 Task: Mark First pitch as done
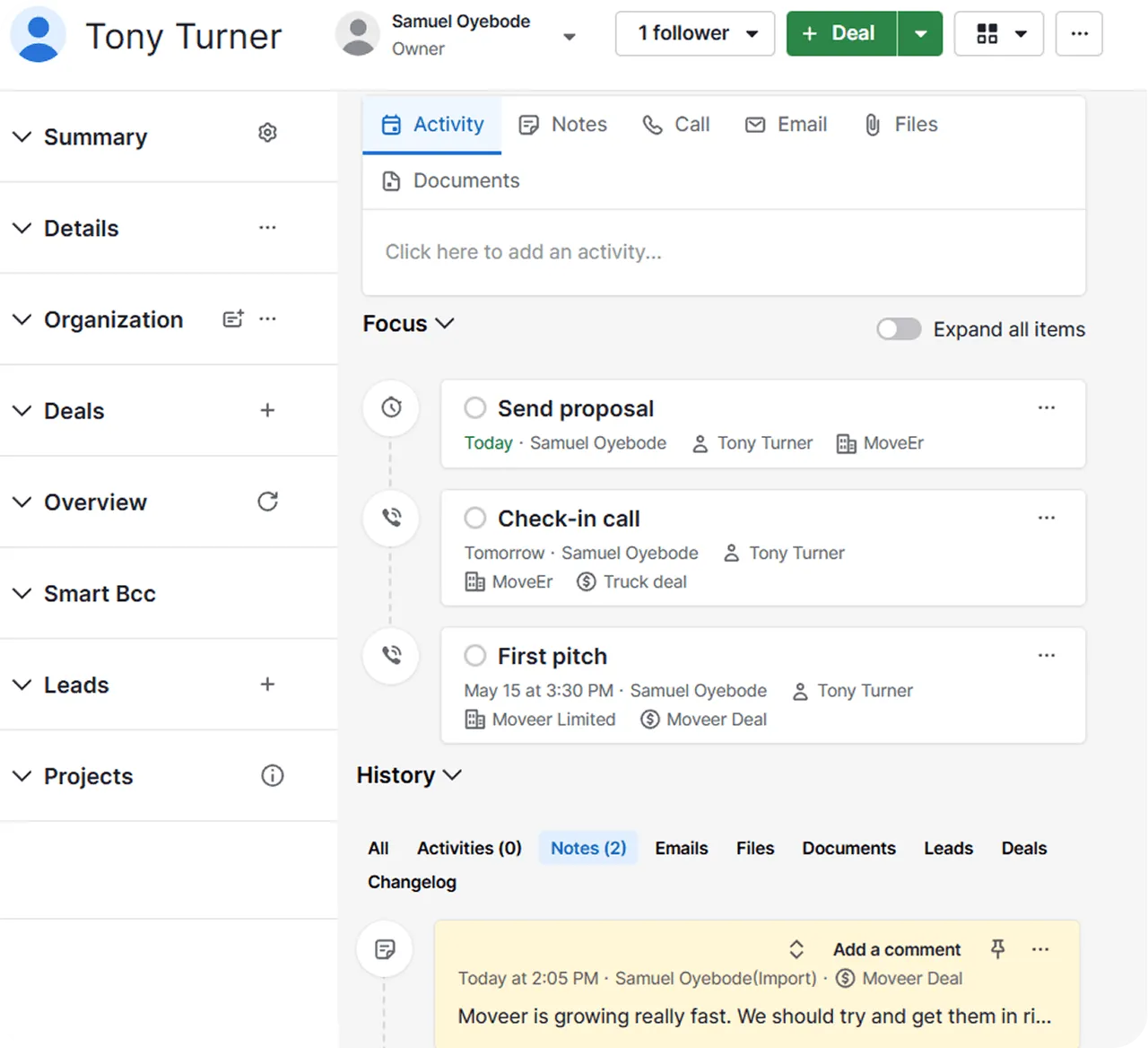[x=475, y=656]
